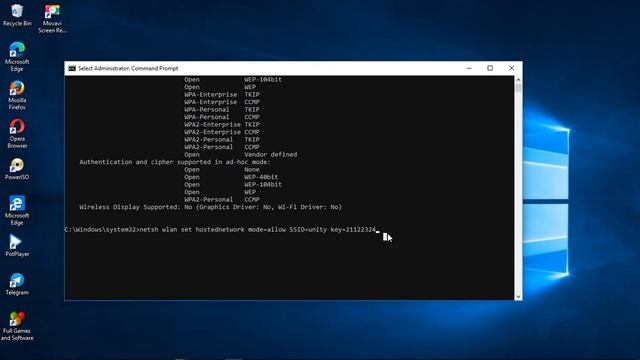The width and height of the screenshot is (640, 360).
Task: Click the 'key=21122324' text in command
Action: [353, 230]
